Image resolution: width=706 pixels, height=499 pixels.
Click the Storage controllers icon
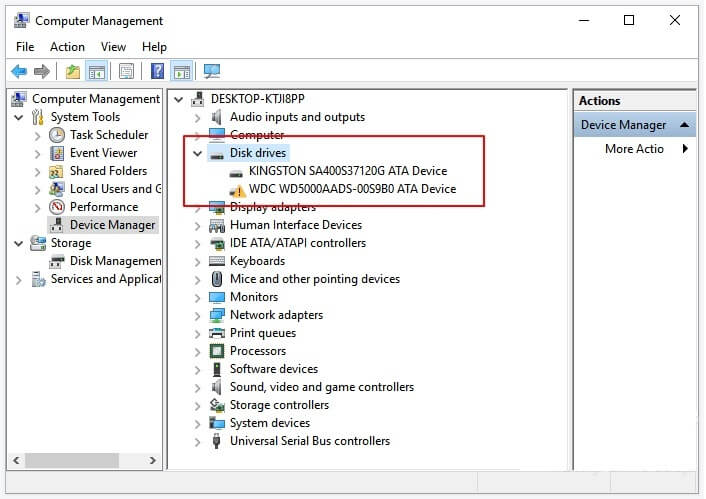pyautogui.click(x=217, y=405)
